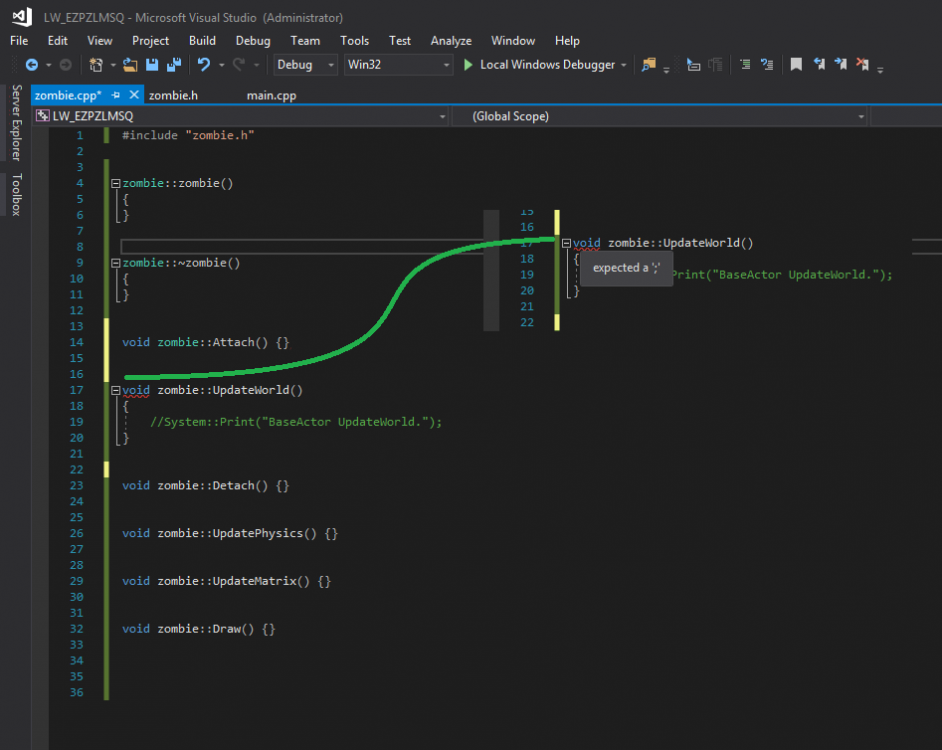
Task: Collapse the zombie::zombie() constructor block
Action: click(x=115, y=184)
